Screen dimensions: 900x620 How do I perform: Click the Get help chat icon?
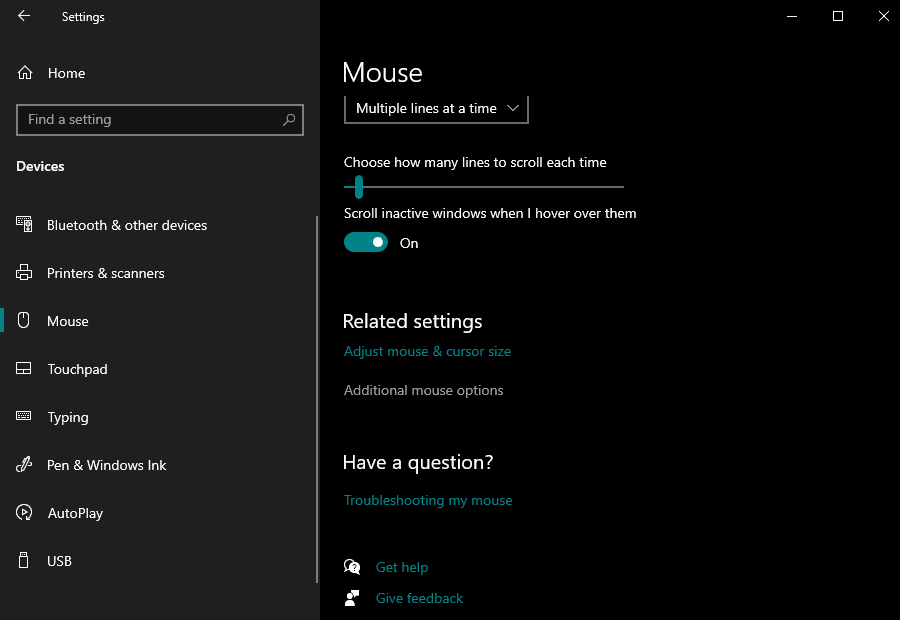tap(352, 567)
